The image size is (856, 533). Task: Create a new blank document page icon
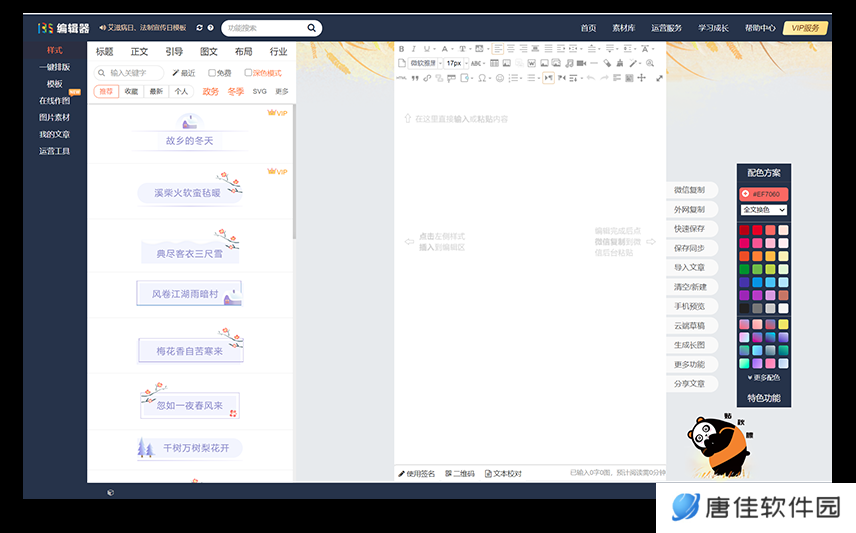(401, 63)
